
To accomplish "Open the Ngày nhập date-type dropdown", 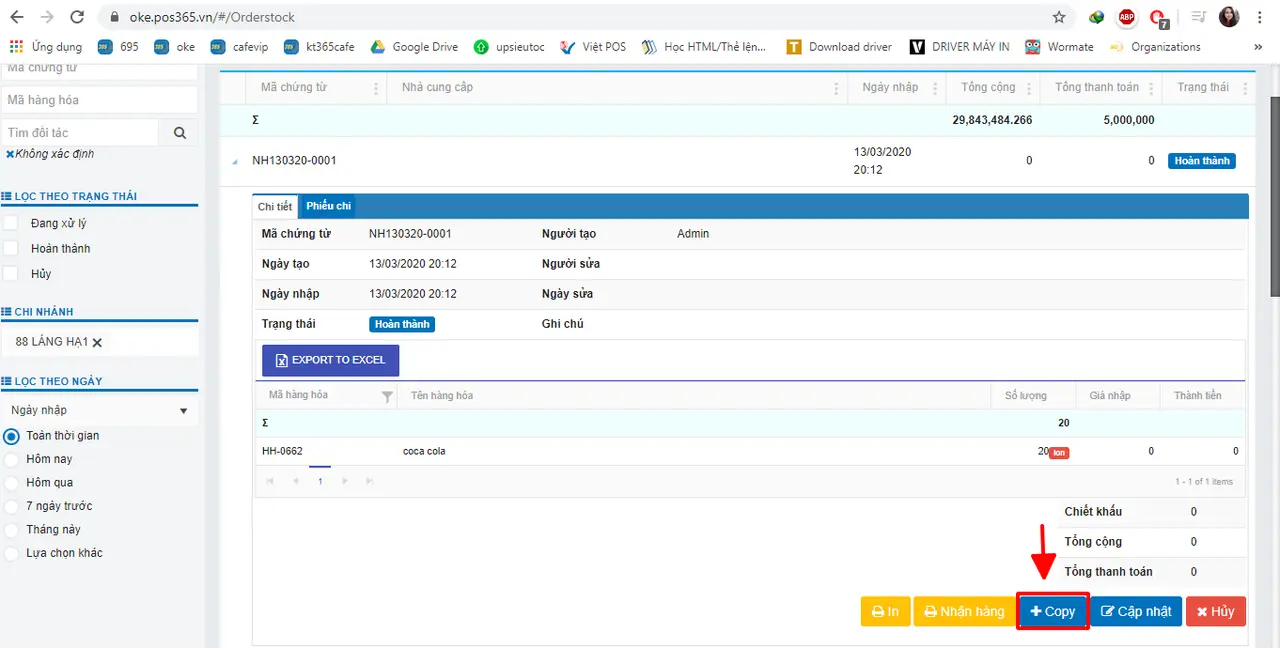I will pyautogui.click(x=99, y=410).
